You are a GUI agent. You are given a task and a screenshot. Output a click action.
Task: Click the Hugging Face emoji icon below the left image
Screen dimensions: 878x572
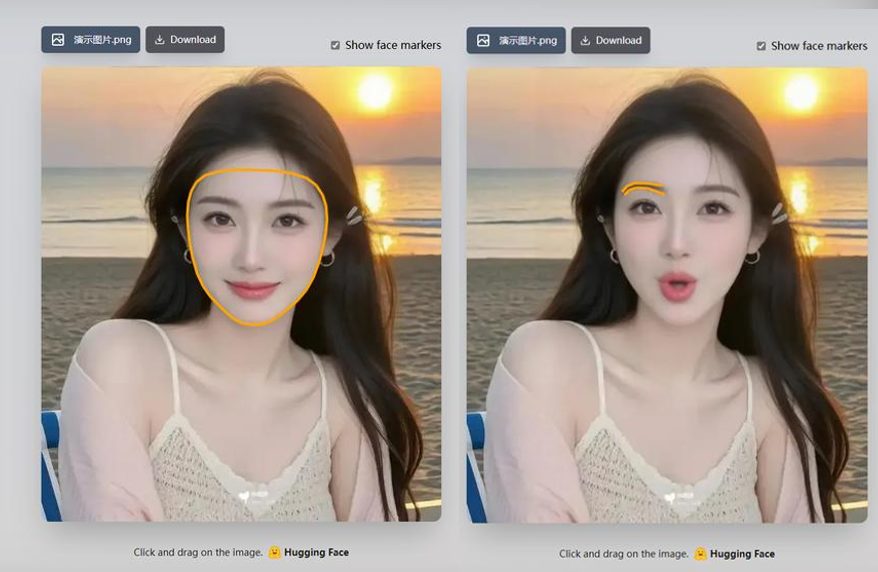274,553
